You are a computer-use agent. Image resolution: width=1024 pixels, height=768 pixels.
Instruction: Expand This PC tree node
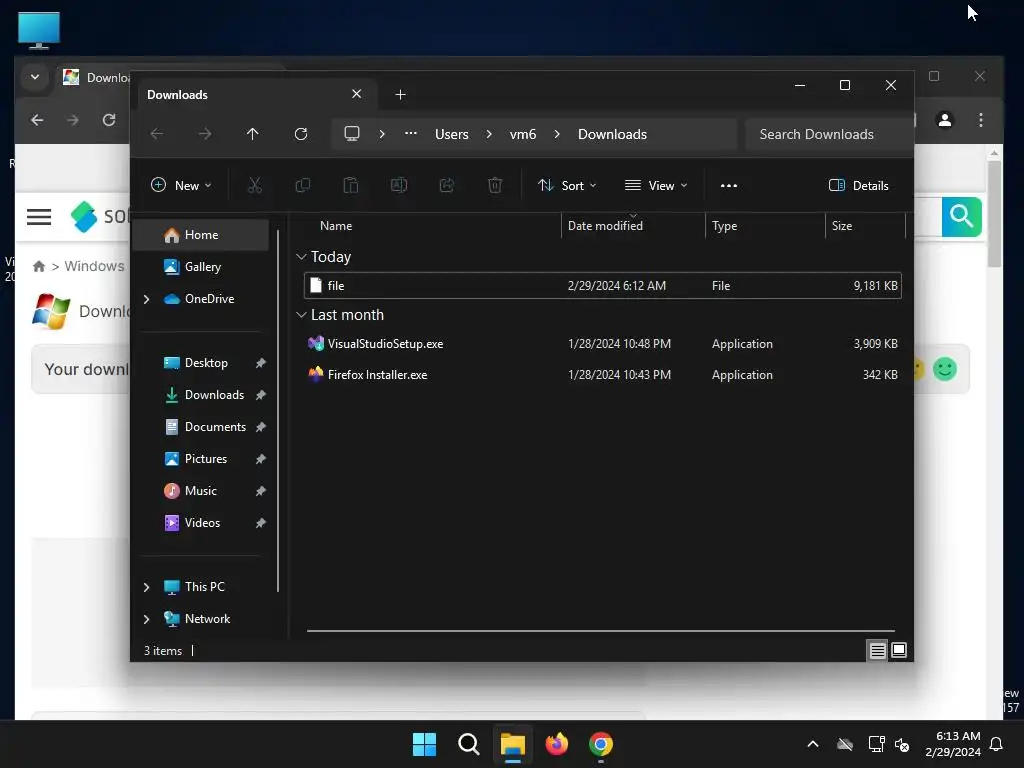pos(146,587)
